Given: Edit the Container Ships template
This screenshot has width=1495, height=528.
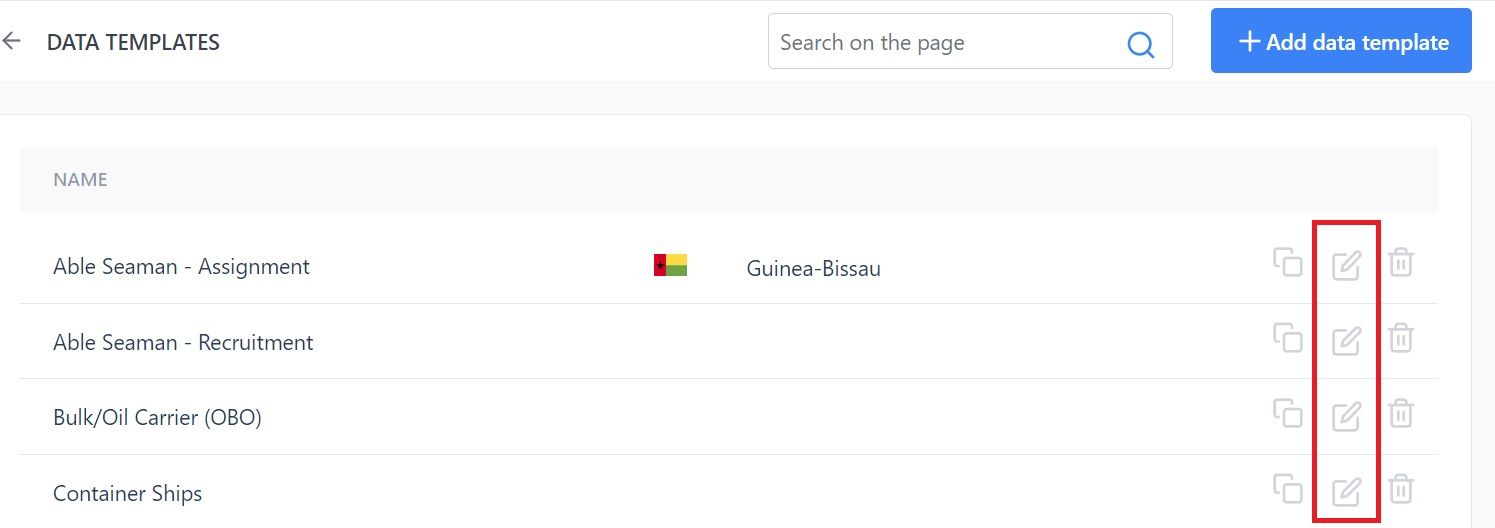Looking at the screenshot, I should coord(1346,491).
